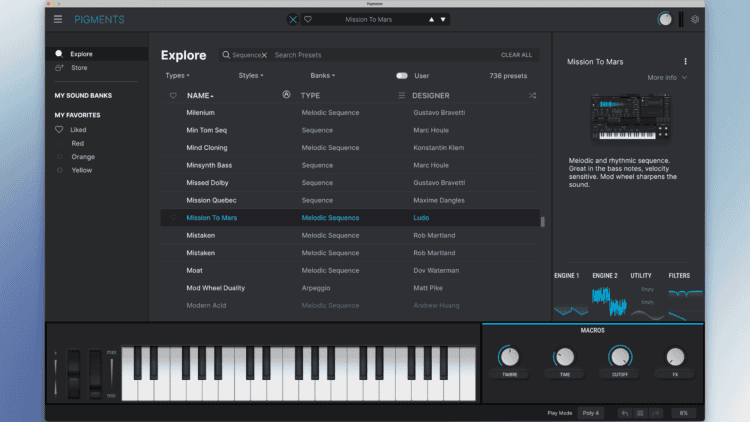750x422 pixels.
Task: Open the Poly 4 play mode dropdown
Action: tap(591, 413)
